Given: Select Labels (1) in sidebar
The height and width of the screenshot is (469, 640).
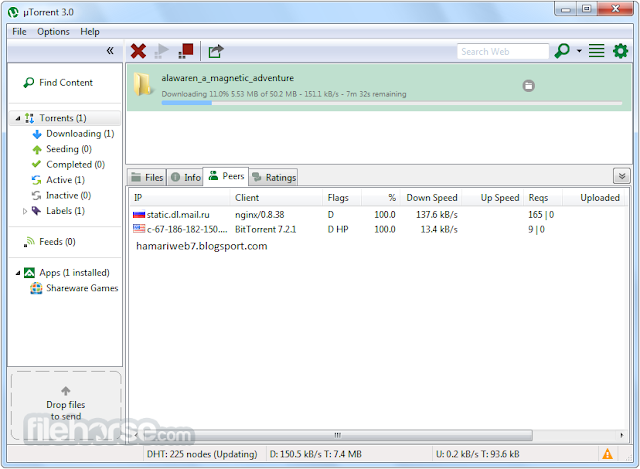Looking at the screenshot, I should tap(58, 211).
